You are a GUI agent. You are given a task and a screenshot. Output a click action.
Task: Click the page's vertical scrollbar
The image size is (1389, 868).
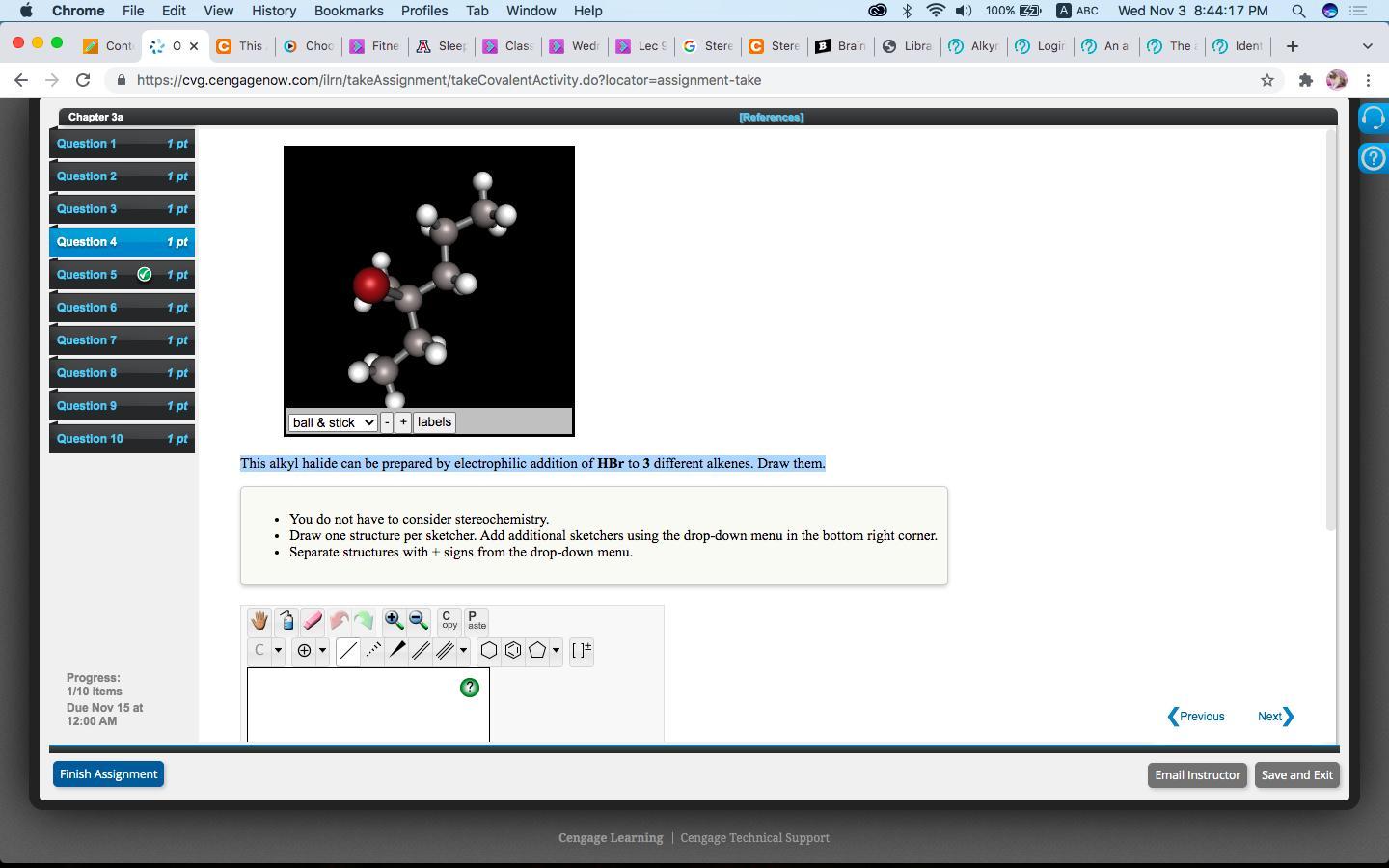[1331, 328]
